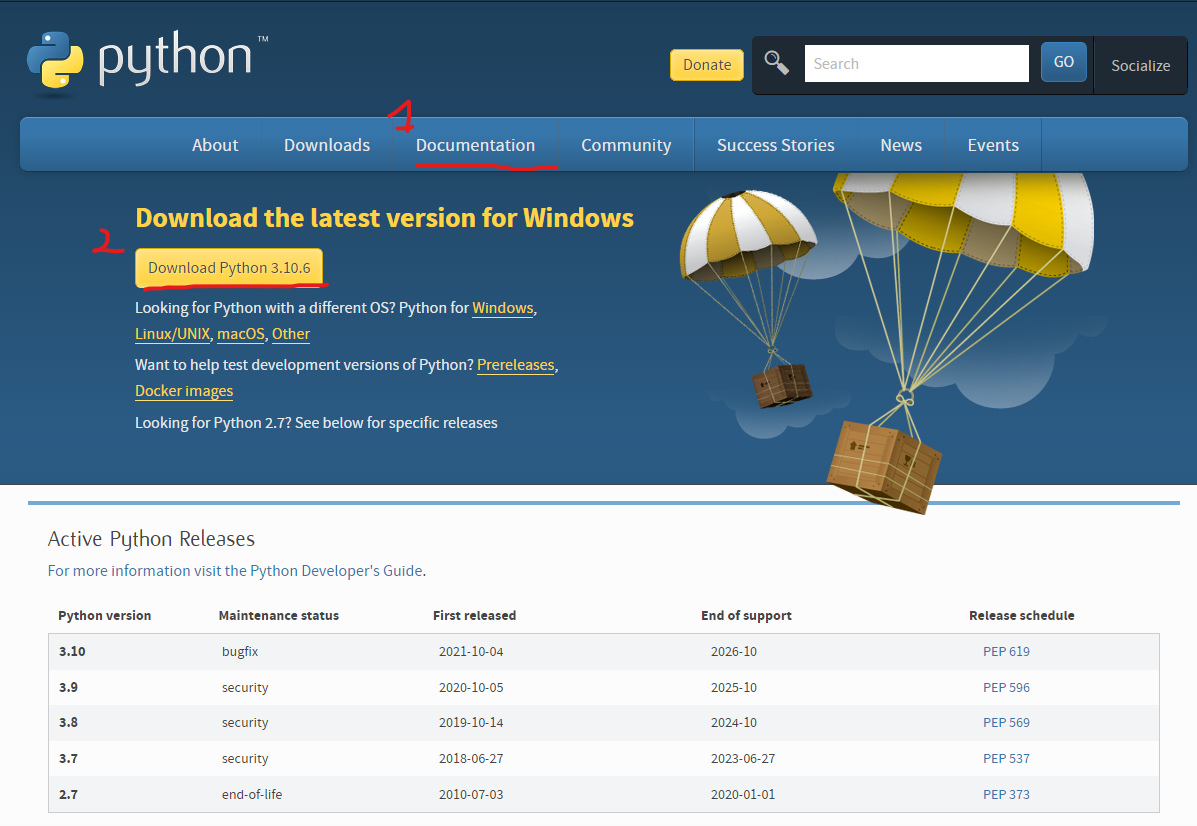
Task: Click the bugfix status cell
Action: coord(240,651)
